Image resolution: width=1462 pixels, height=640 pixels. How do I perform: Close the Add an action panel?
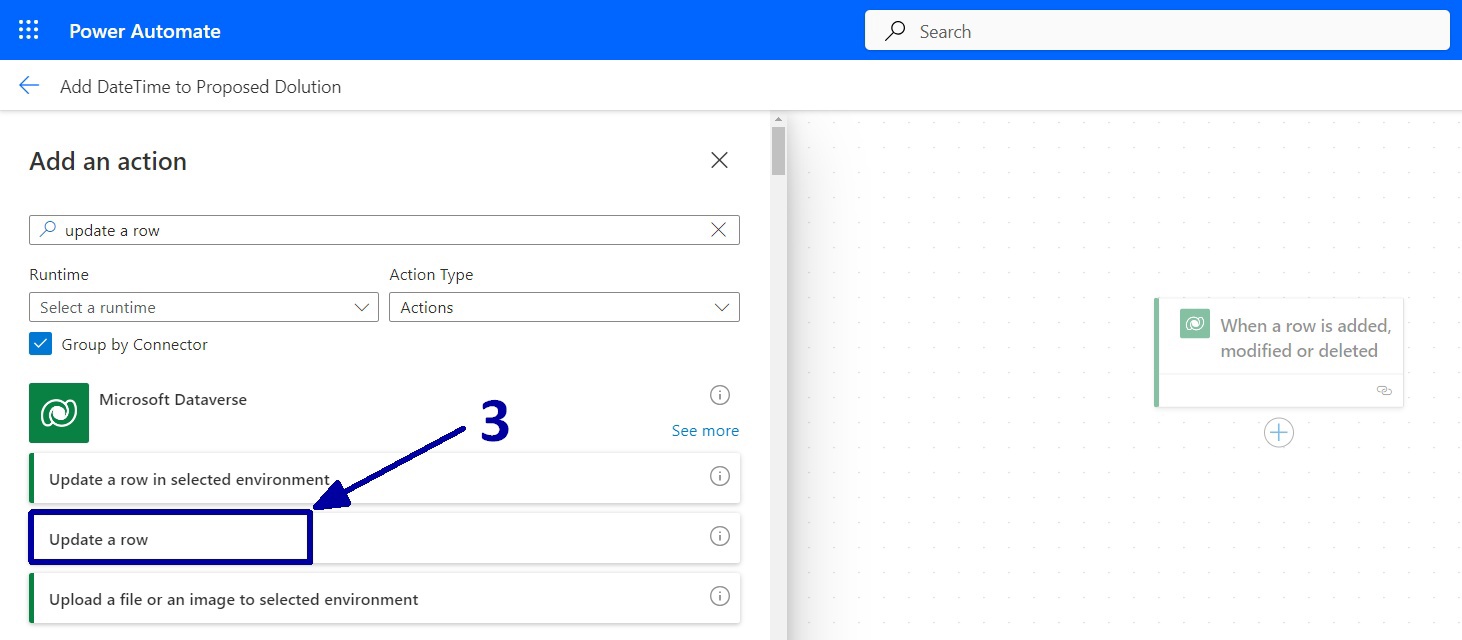[719, 160]
